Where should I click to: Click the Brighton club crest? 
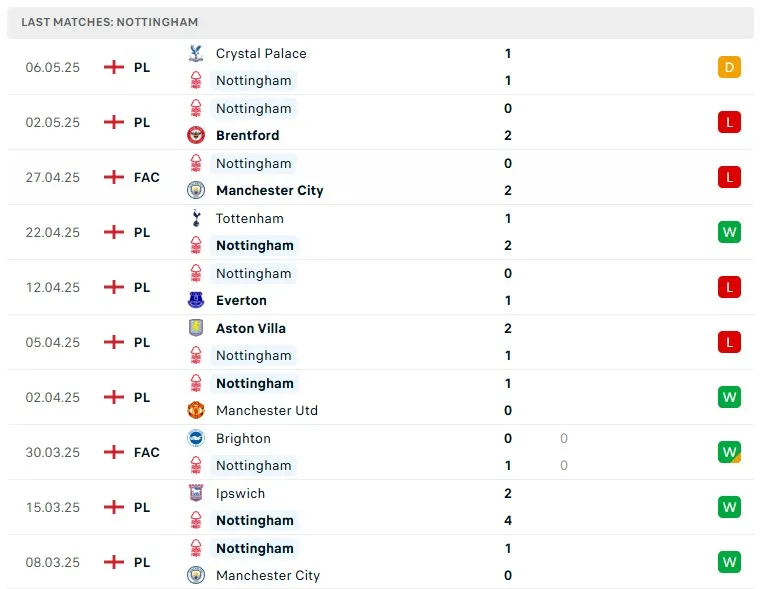[x=196, y=438]
